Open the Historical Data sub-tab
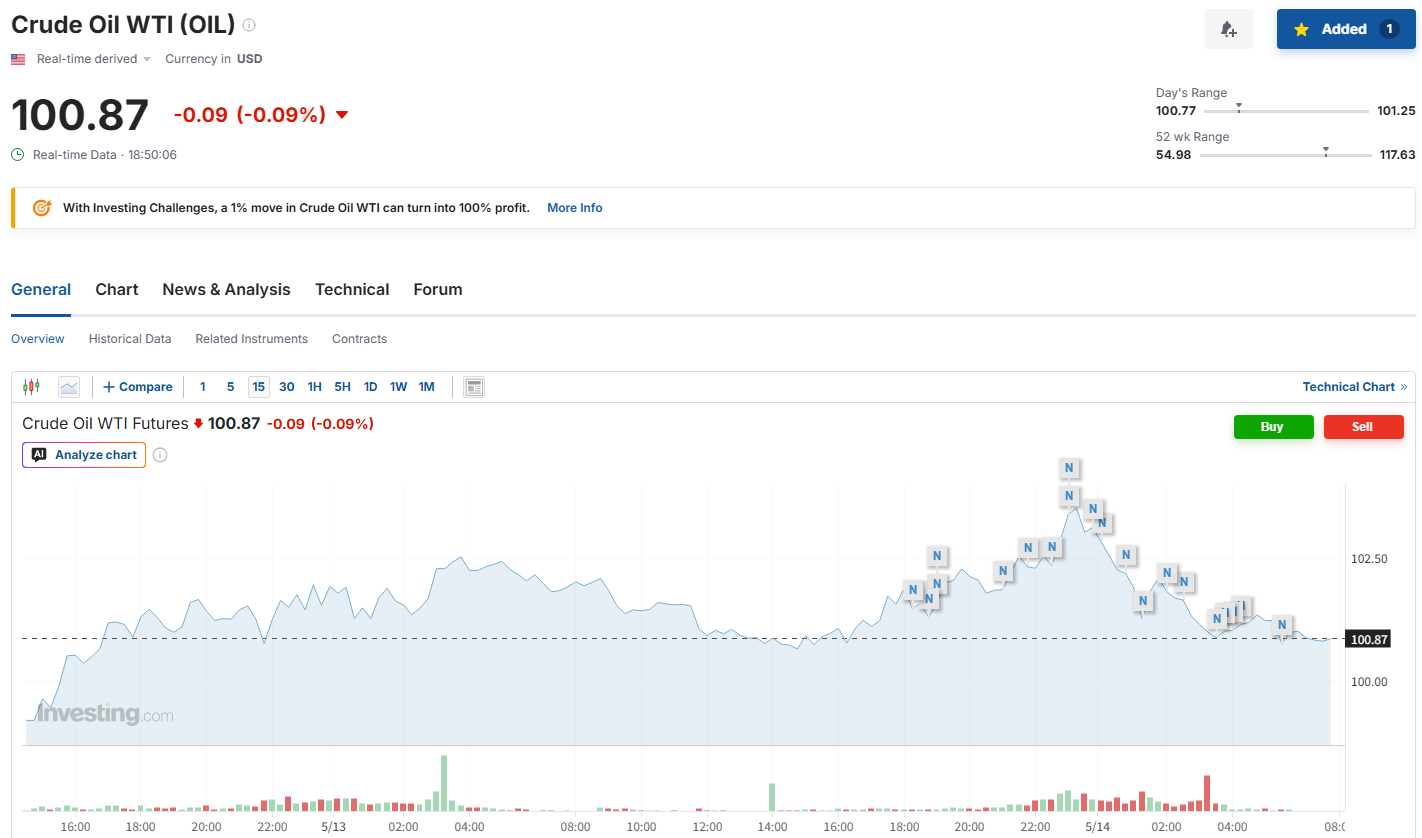The image size is (1422, 838). (x=130, y=339)
